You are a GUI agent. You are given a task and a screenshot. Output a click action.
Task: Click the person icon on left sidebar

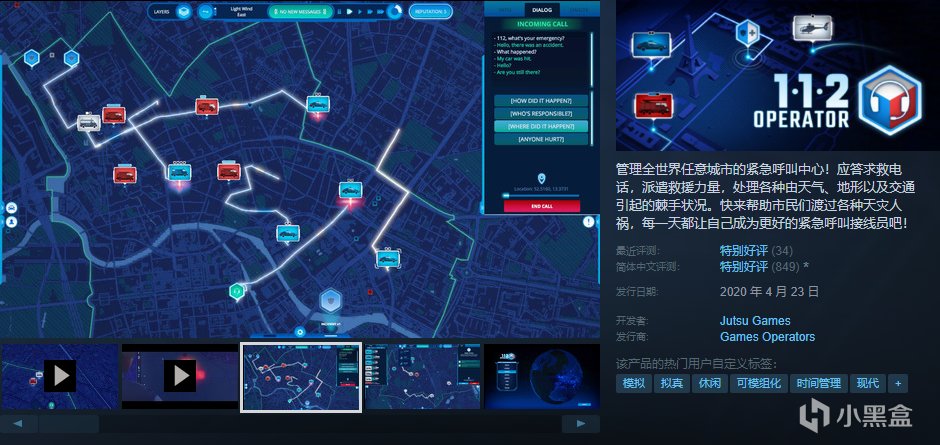click(11, 222)
